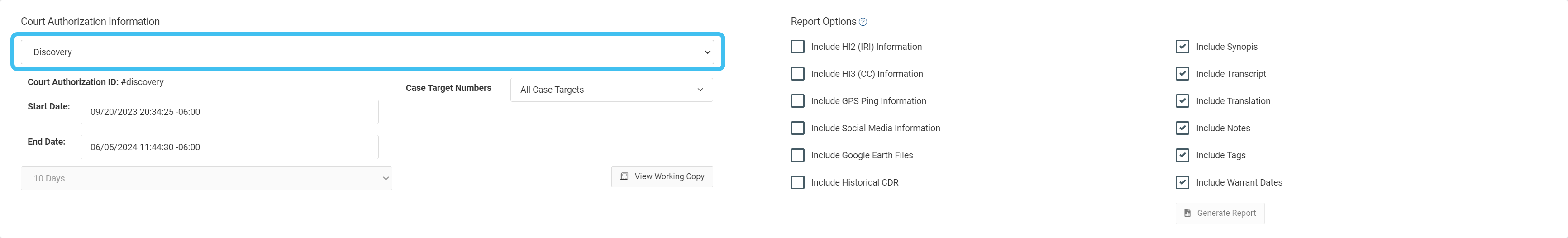Screen dimensions: 1568x238
Task: Enable Include GPS Ping Information
Action: coord(797,101)
